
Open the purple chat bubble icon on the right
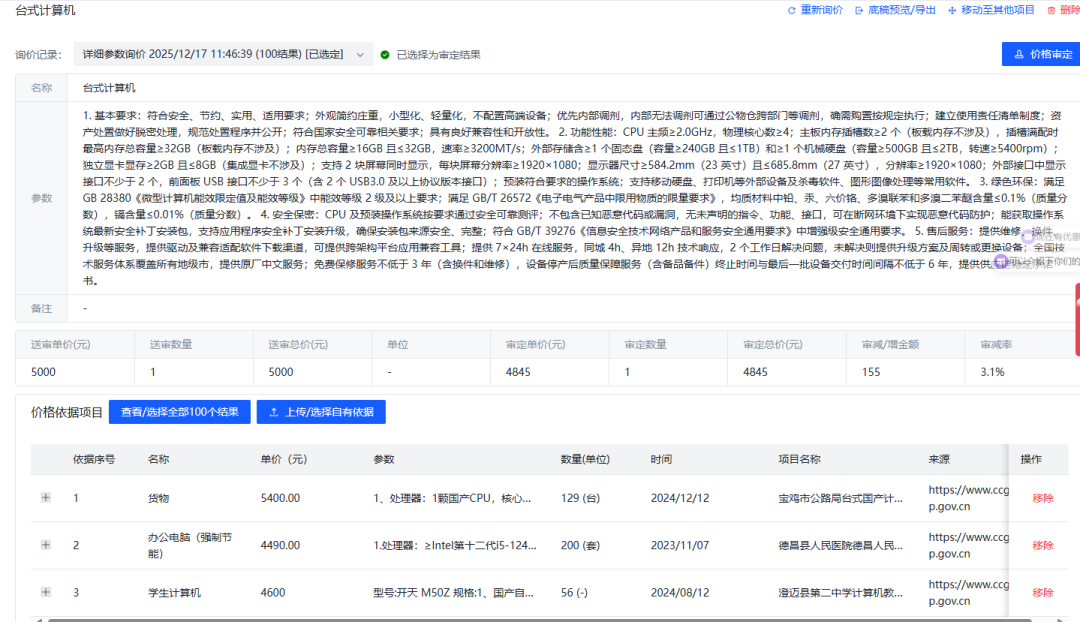coord(1029,238)
